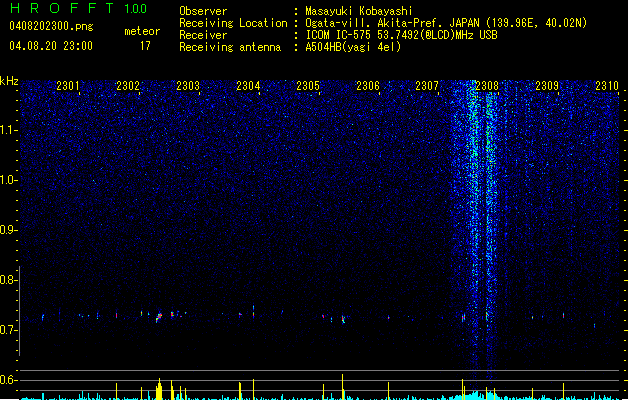This screenshot has width=629, height=400.
Task: Click the meteor label
Action: [x=142, y=31]
